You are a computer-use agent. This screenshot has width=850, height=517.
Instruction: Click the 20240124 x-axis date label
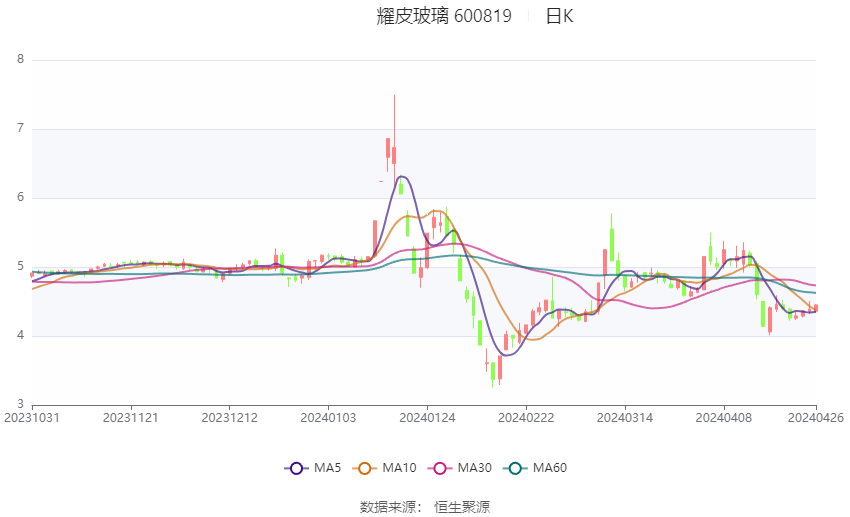pyautogui.click(x=427, y=418)
